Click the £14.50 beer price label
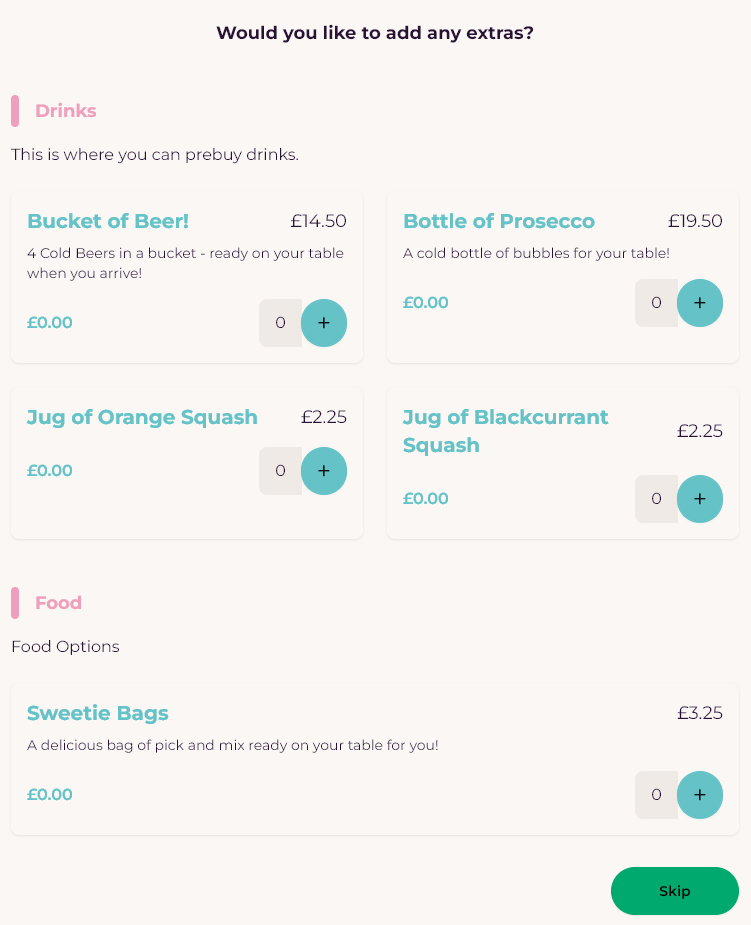751x925 pixels. tap(318, 221)
